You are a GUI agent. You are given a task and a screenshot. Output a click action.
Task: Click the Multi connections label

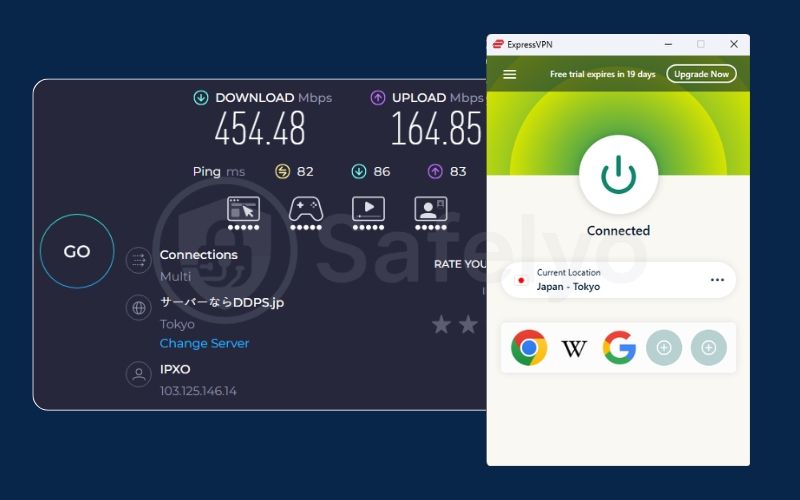pos(175,276)
